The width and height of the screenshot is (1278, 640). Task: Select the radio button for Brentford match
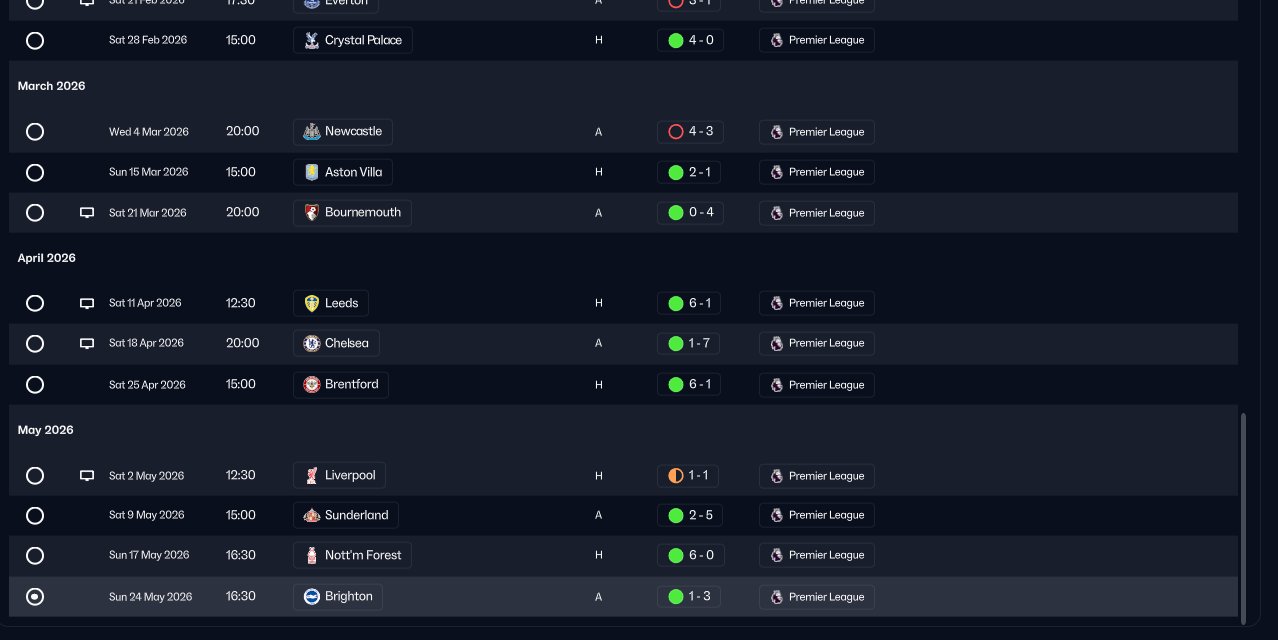(x=35, y=385)
